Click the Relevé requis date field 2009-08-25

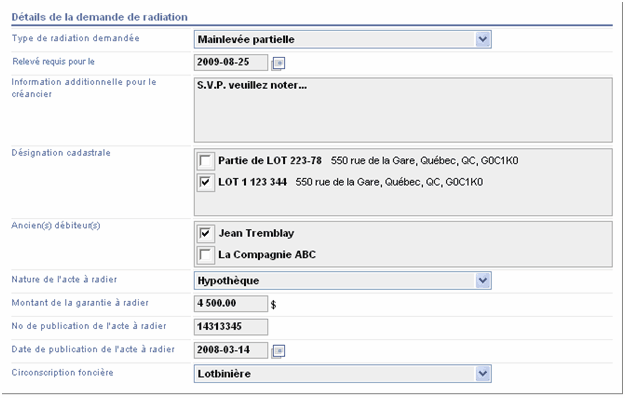[x=231, y=62]
